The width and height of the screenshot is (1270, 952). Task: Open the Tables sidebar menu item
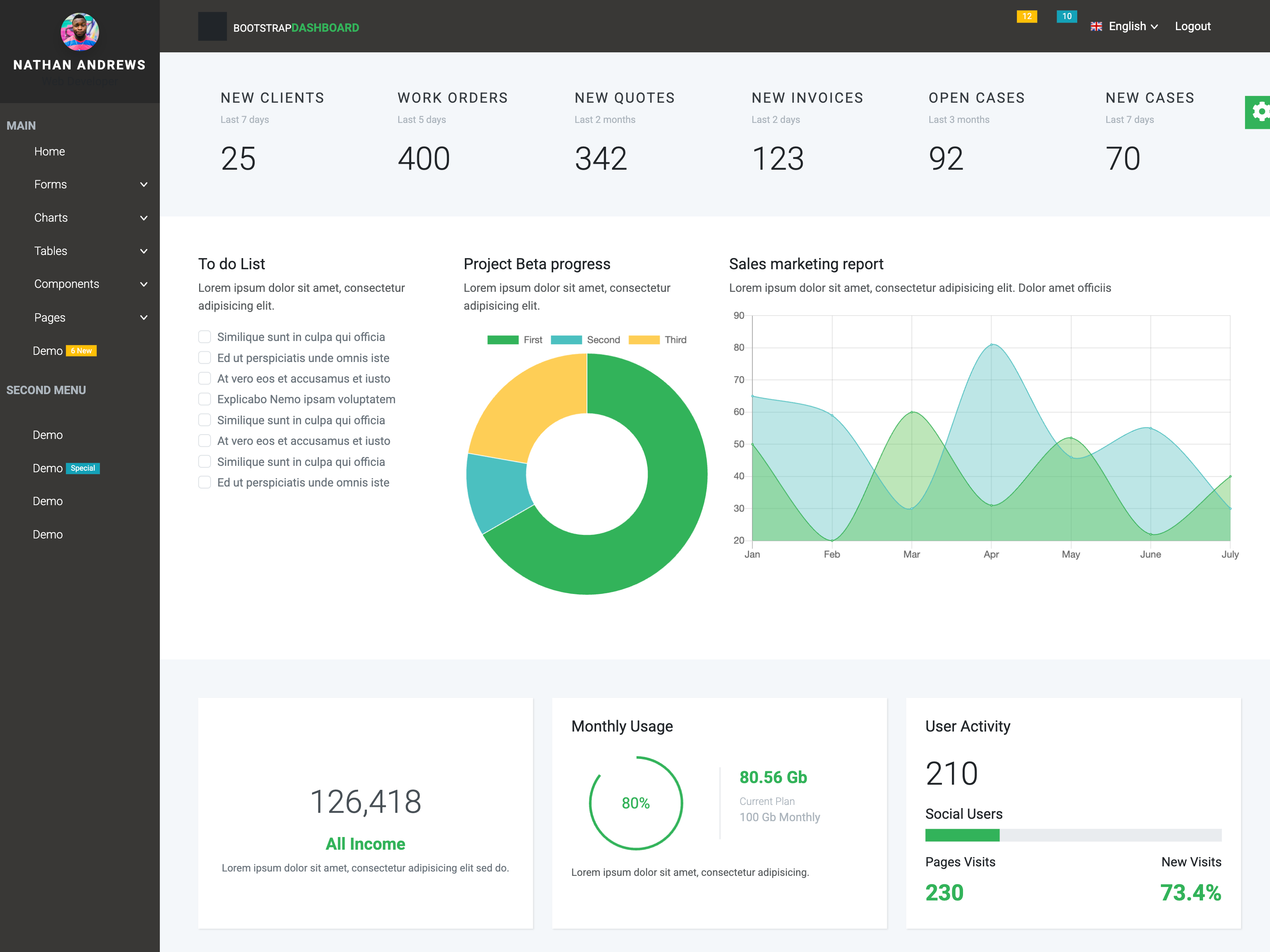50,251
